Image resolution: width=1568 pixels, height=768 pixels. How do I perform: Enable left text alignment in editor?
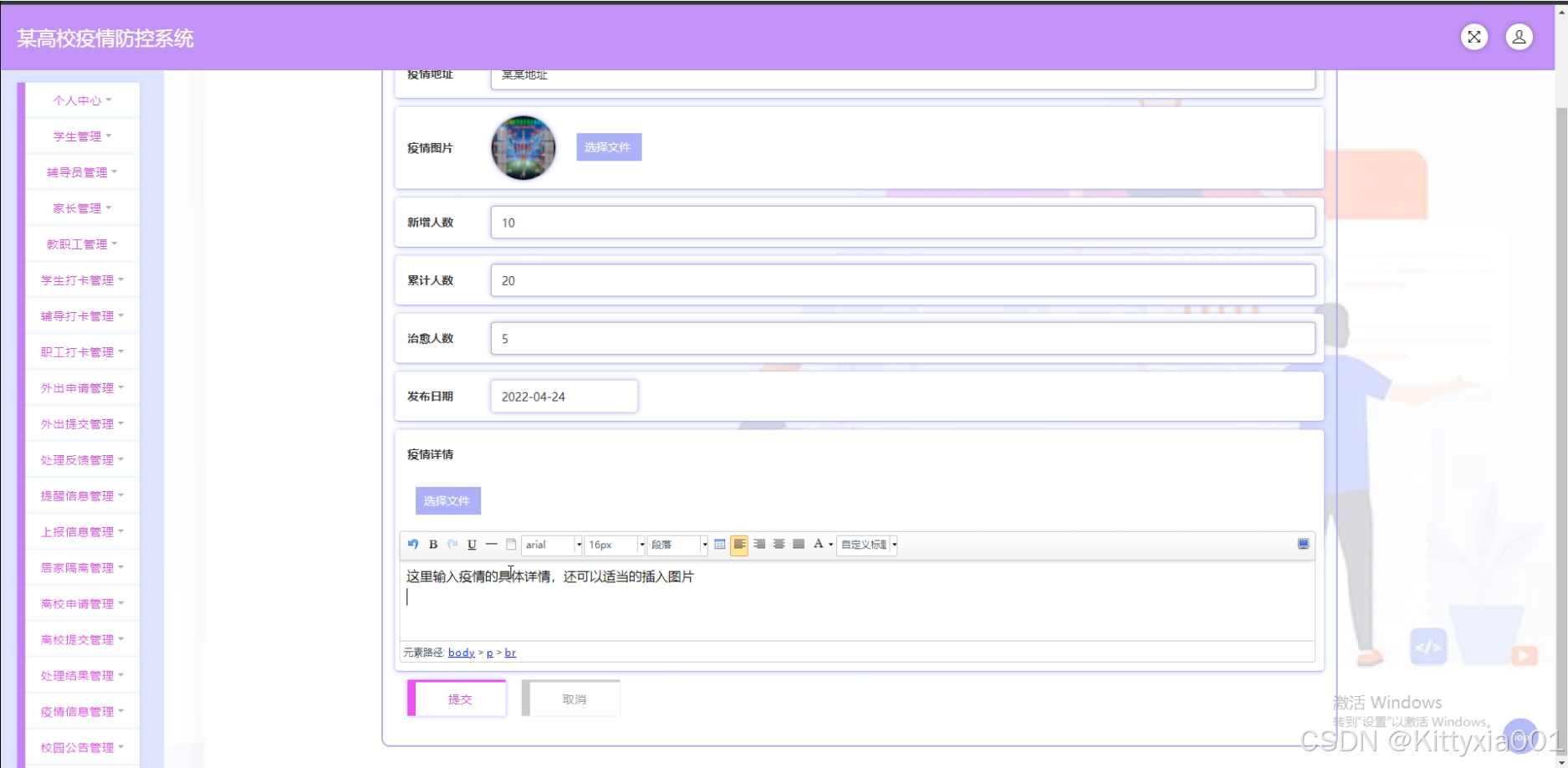click(x=739, y=545)
